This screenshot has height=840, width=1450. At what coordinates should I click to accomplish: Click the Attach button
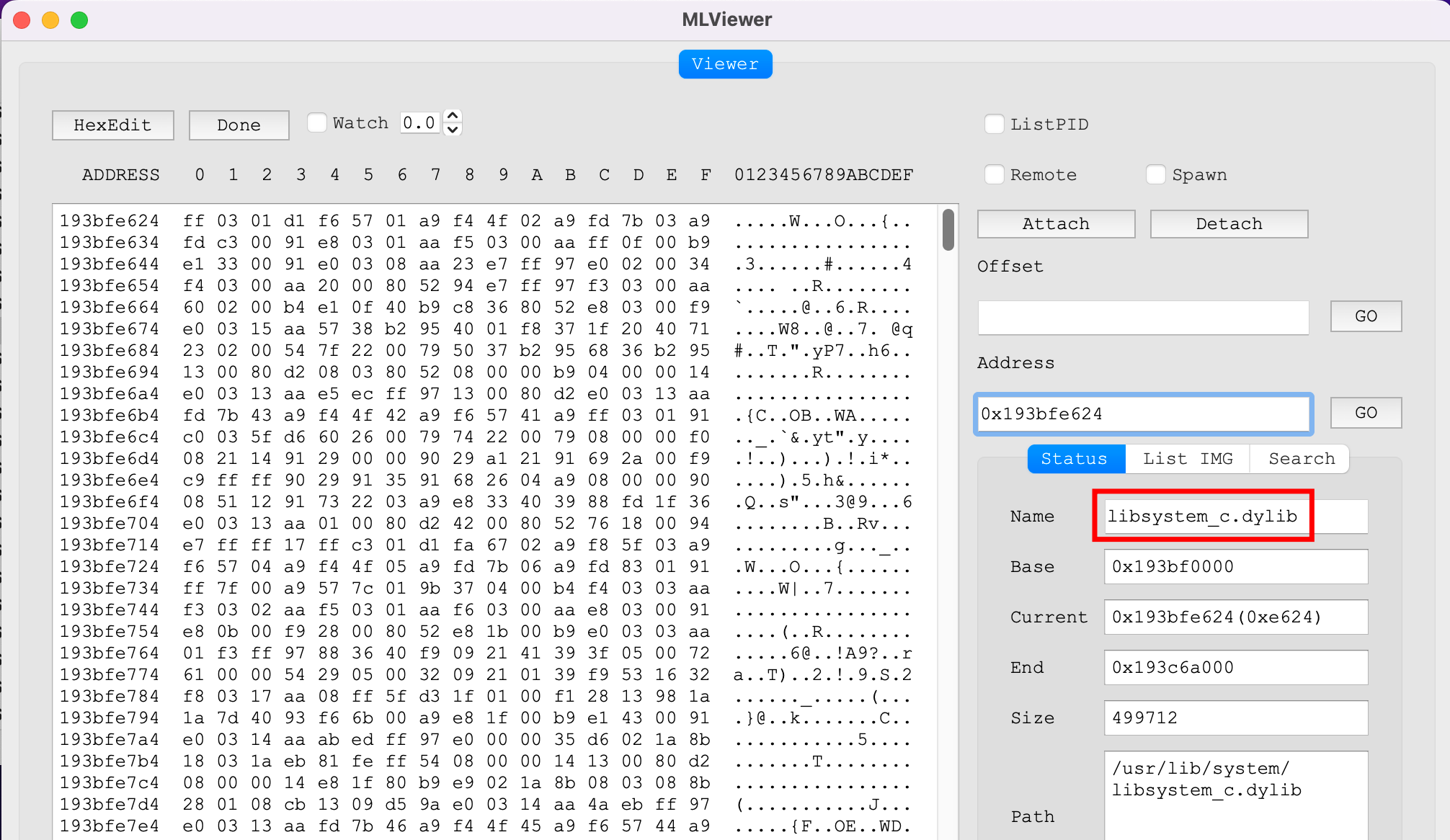tap(1056, 223)
